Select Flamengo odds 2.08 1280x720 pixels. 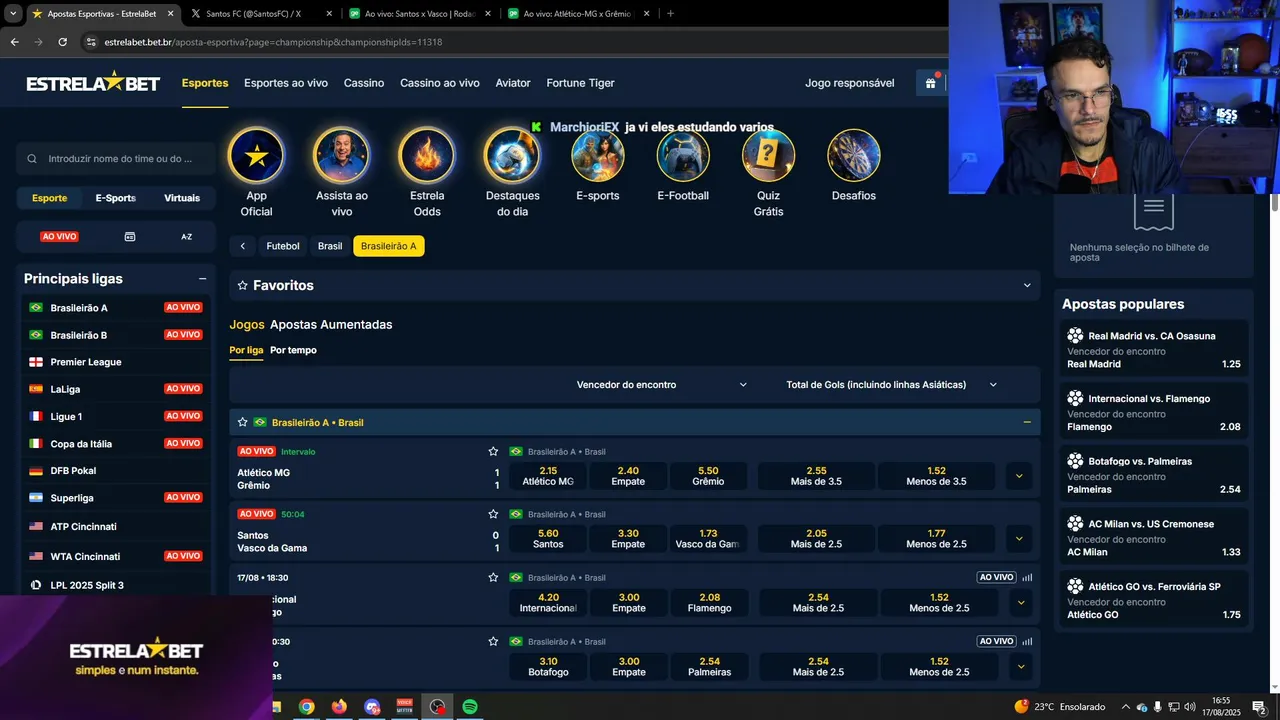click(710, 603)
